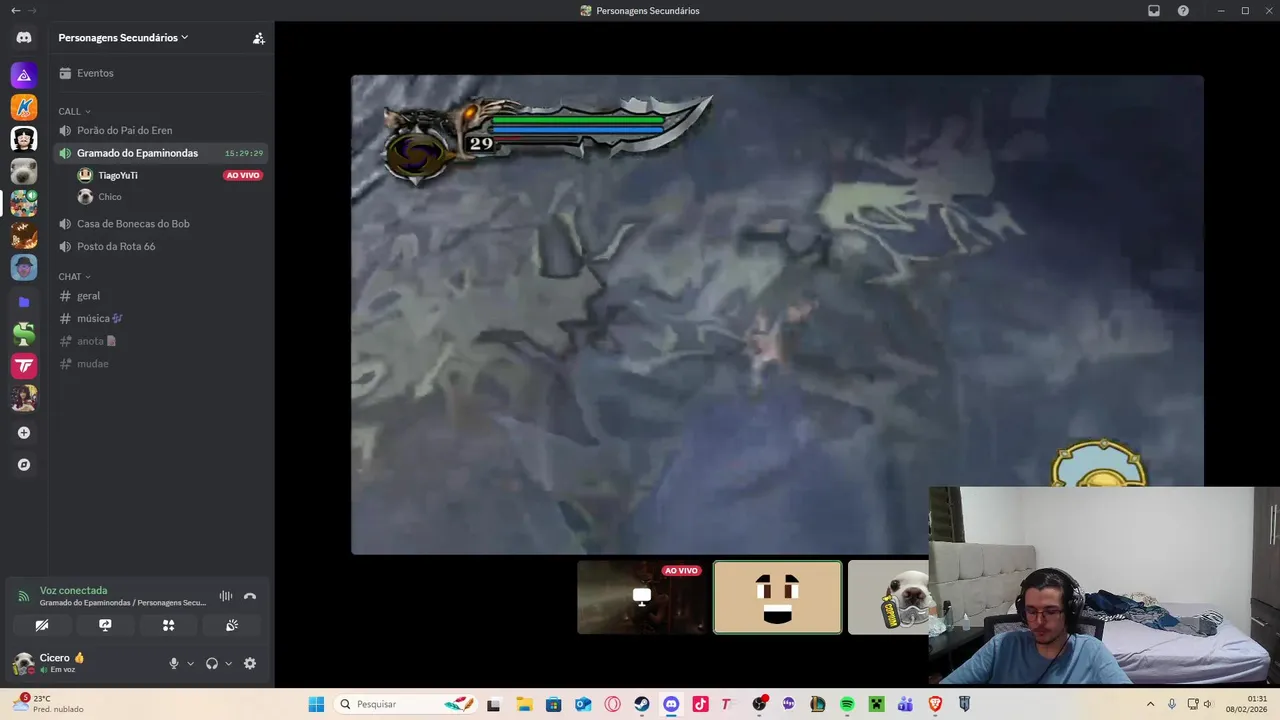The image size is (1280, 720).
Task: Open the mudae text channel
Action: (160, 363)
